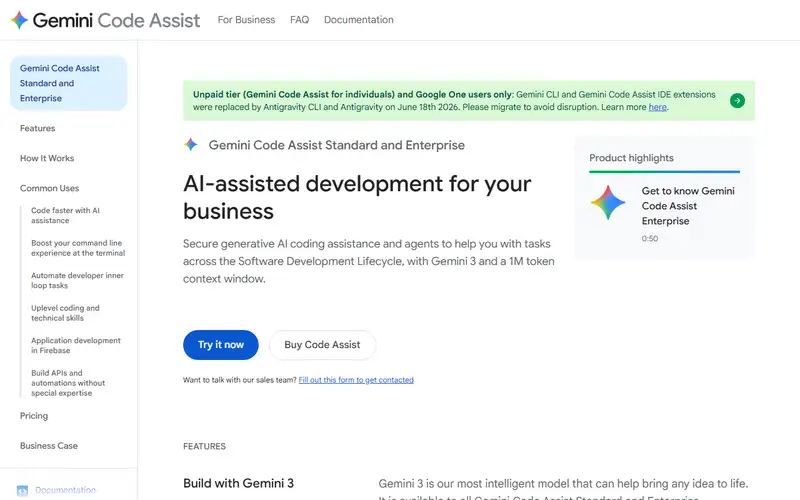Jump to Common Uses sidebar section

tap(49, 188)
